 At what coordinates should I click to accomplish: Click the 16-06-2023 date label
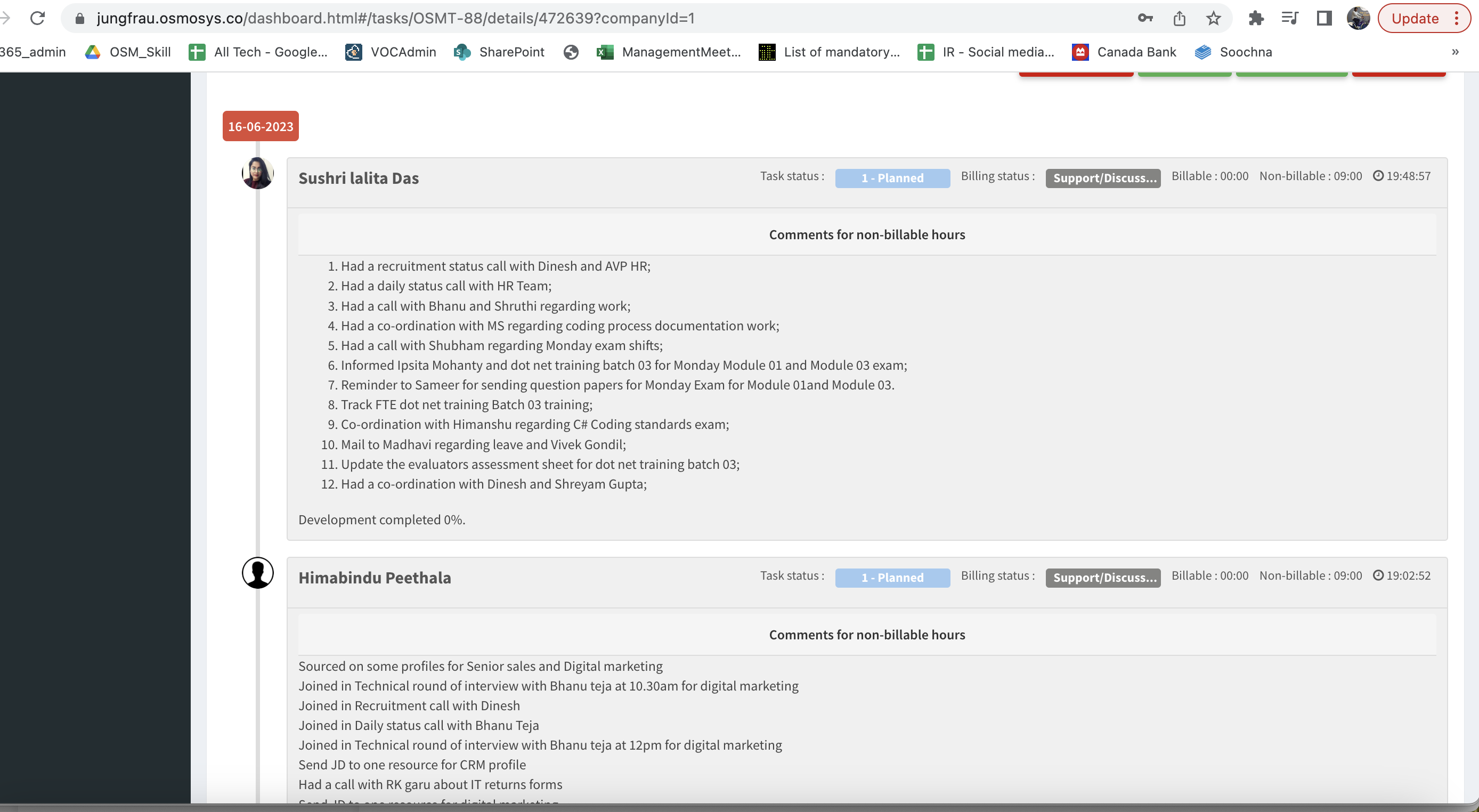(261, 126)
